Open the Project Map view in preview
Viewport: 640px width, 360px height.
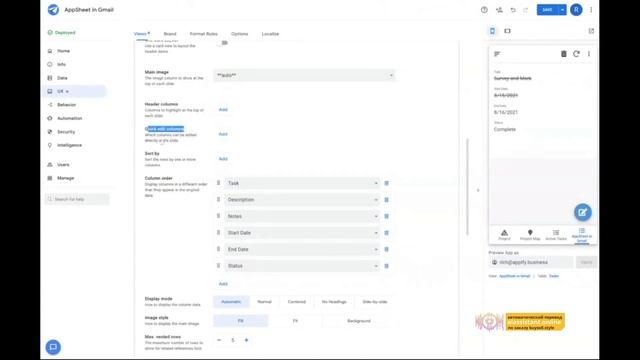click(x=530, y=235)
